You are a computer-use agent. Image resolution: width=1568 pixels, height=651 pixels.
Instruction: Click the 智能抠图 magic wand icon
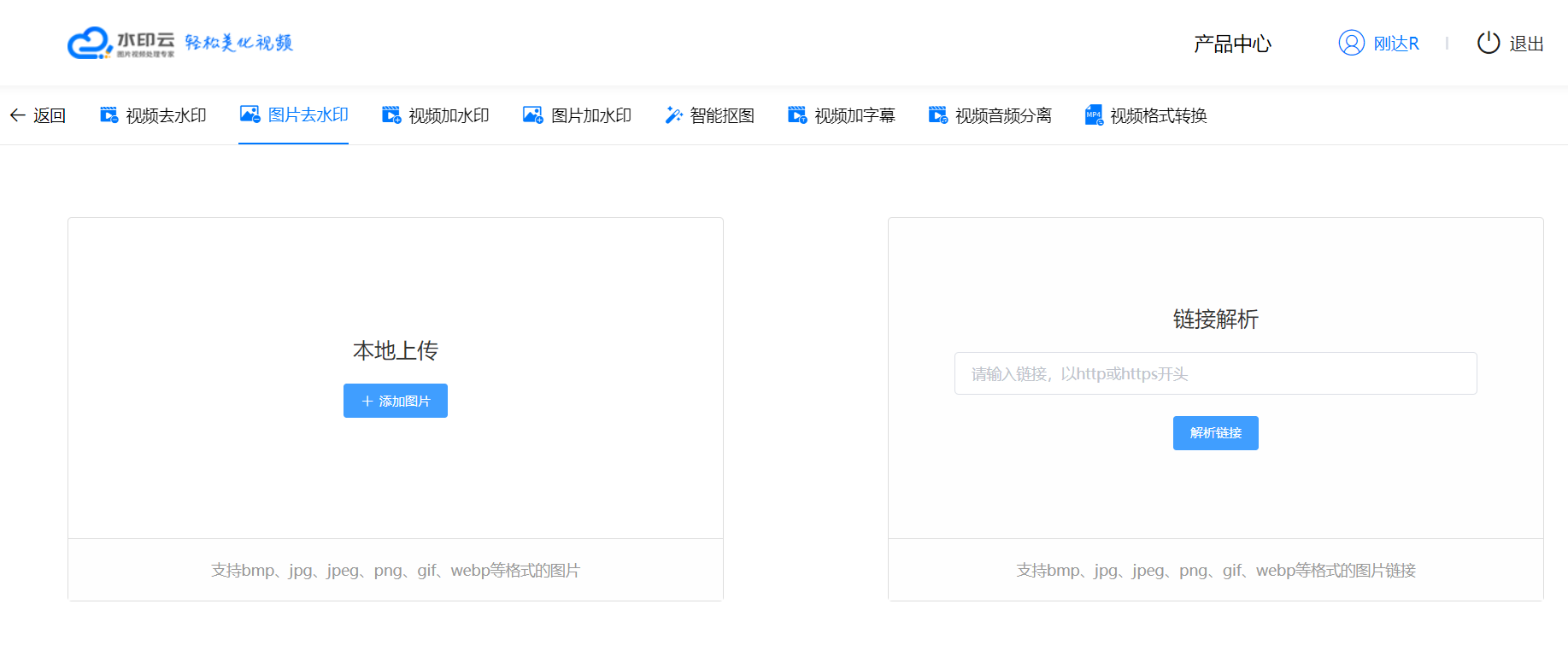coord(673,115)
